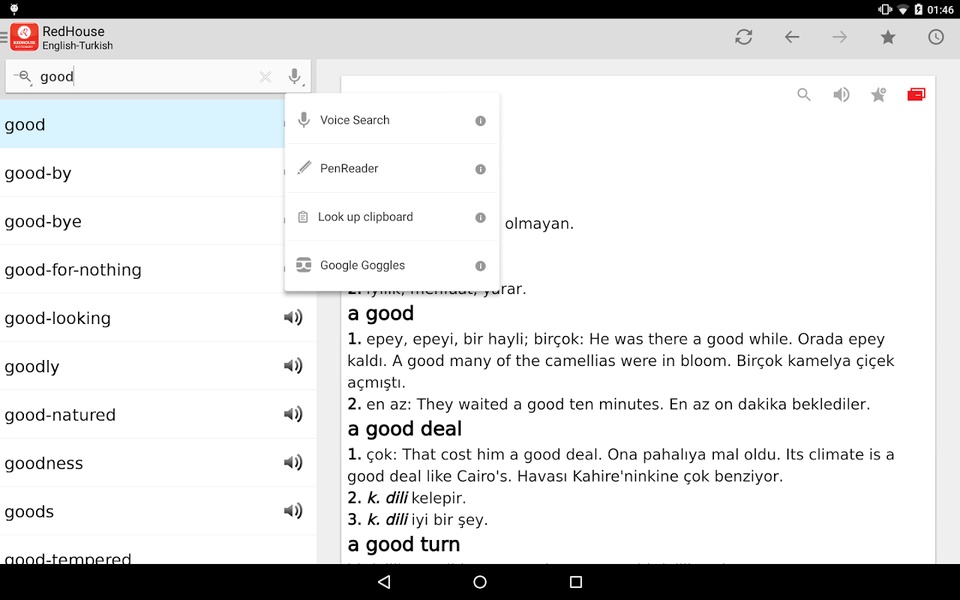Viewport: 960px width, 600px height.
Task: Play pronunciation for goodly
Action: click(293, 366)
